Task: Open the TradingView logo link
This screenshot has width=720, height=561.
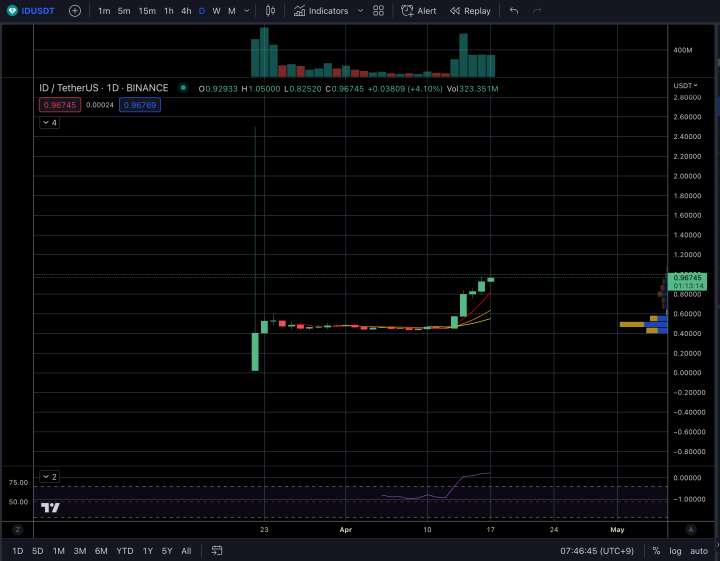Action: [50, 507]
